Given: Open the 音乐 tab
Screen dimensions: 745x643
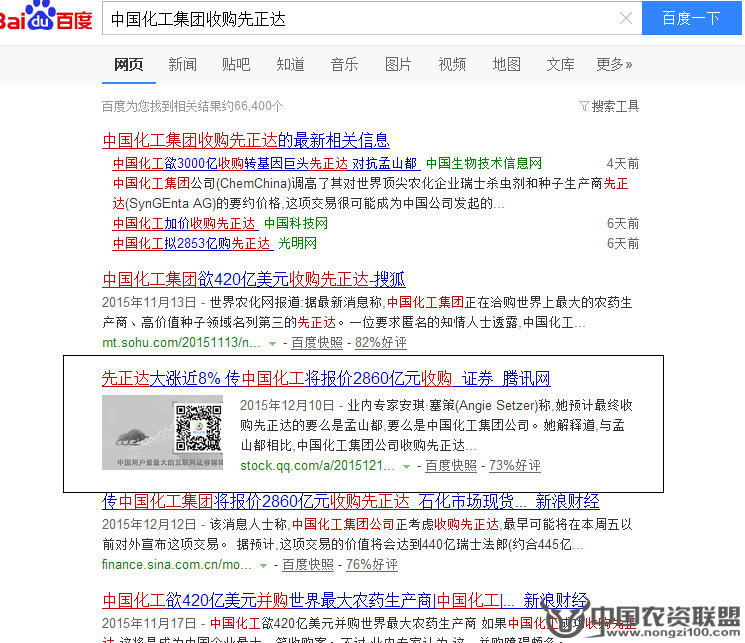Looking at the screenshot, I should (344, 64).
